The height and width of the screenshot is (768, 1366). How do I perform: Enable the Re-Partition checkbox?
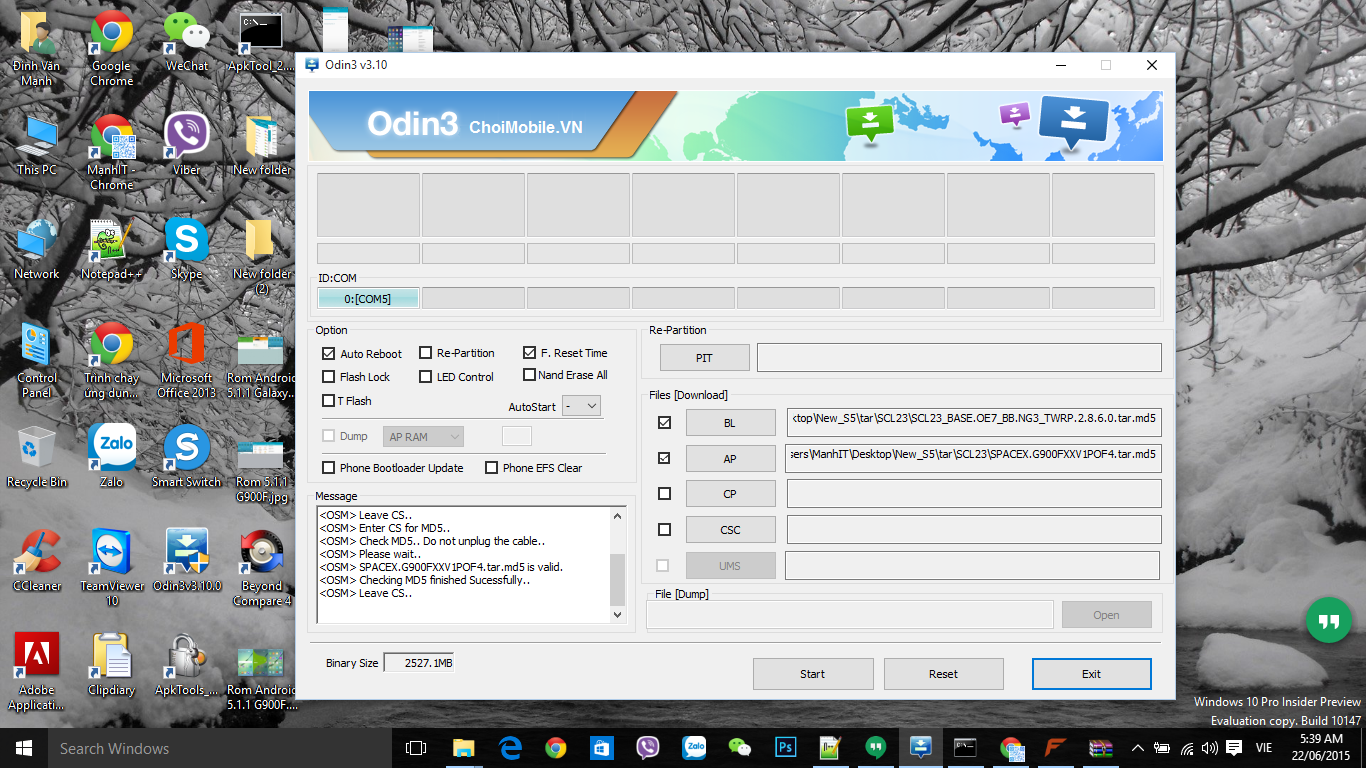[425, 353]
